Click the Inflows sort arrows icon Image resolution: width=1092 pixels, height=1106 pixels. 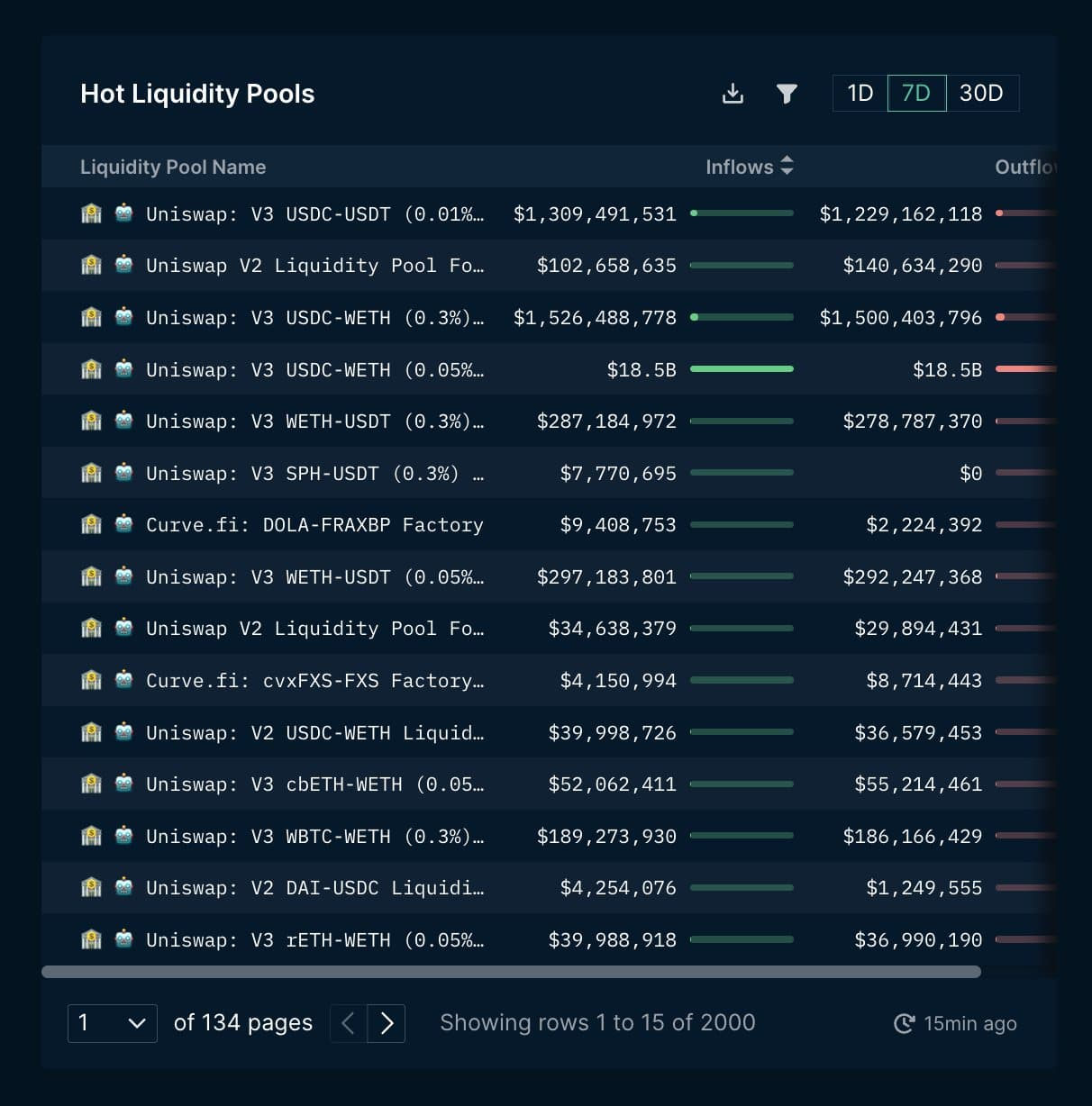pyautogui.click(x=787, y=167)
